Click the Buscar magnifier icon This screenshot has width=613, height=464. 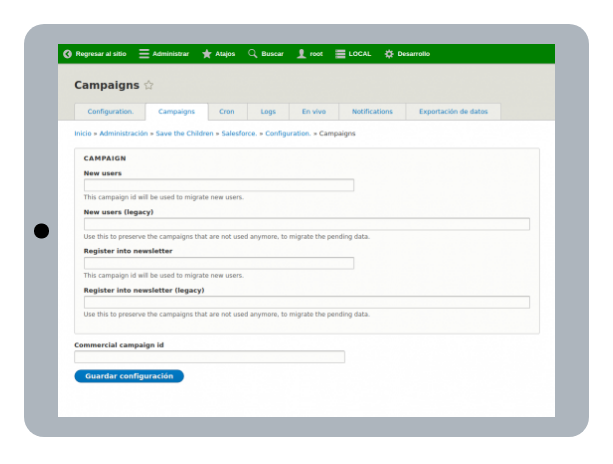253,54
